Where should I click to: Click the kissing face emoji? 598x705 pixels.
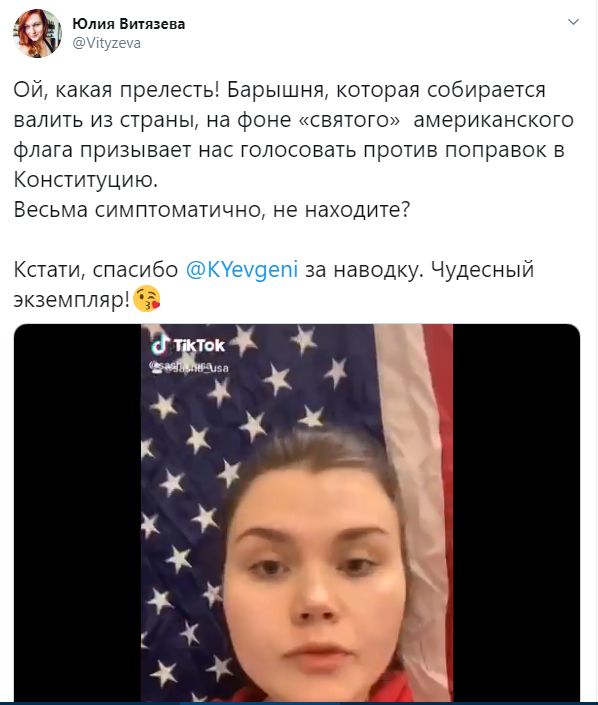coord(147,299)
